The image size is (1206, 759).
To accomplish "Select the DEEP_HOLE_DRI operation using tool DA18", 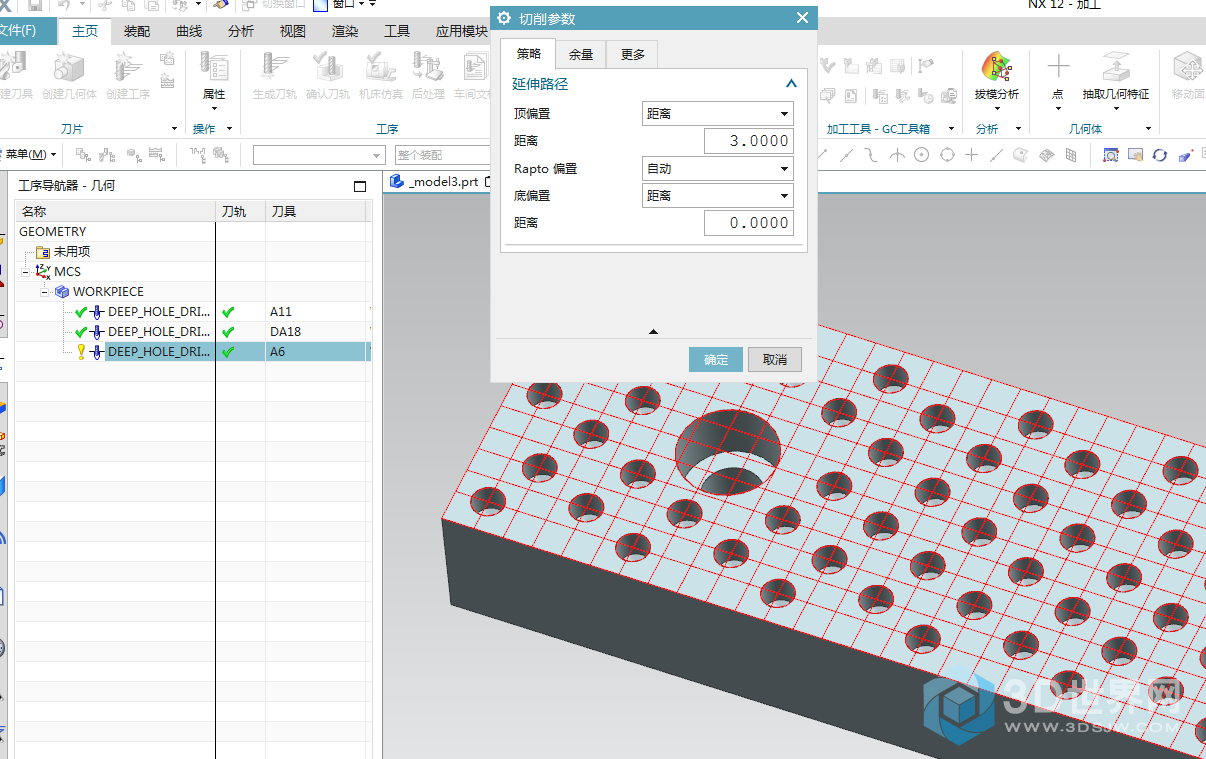I will [x=193, y=332].
